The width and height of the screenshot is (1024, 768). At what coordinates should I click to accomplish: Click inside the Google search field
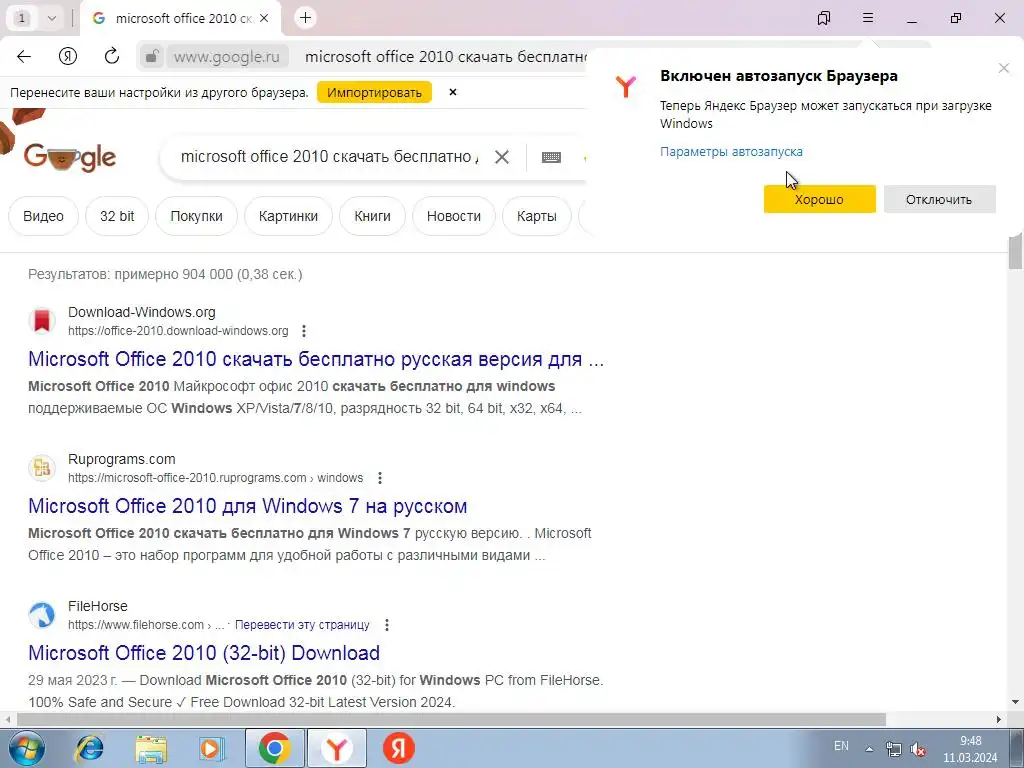[330, 157]
